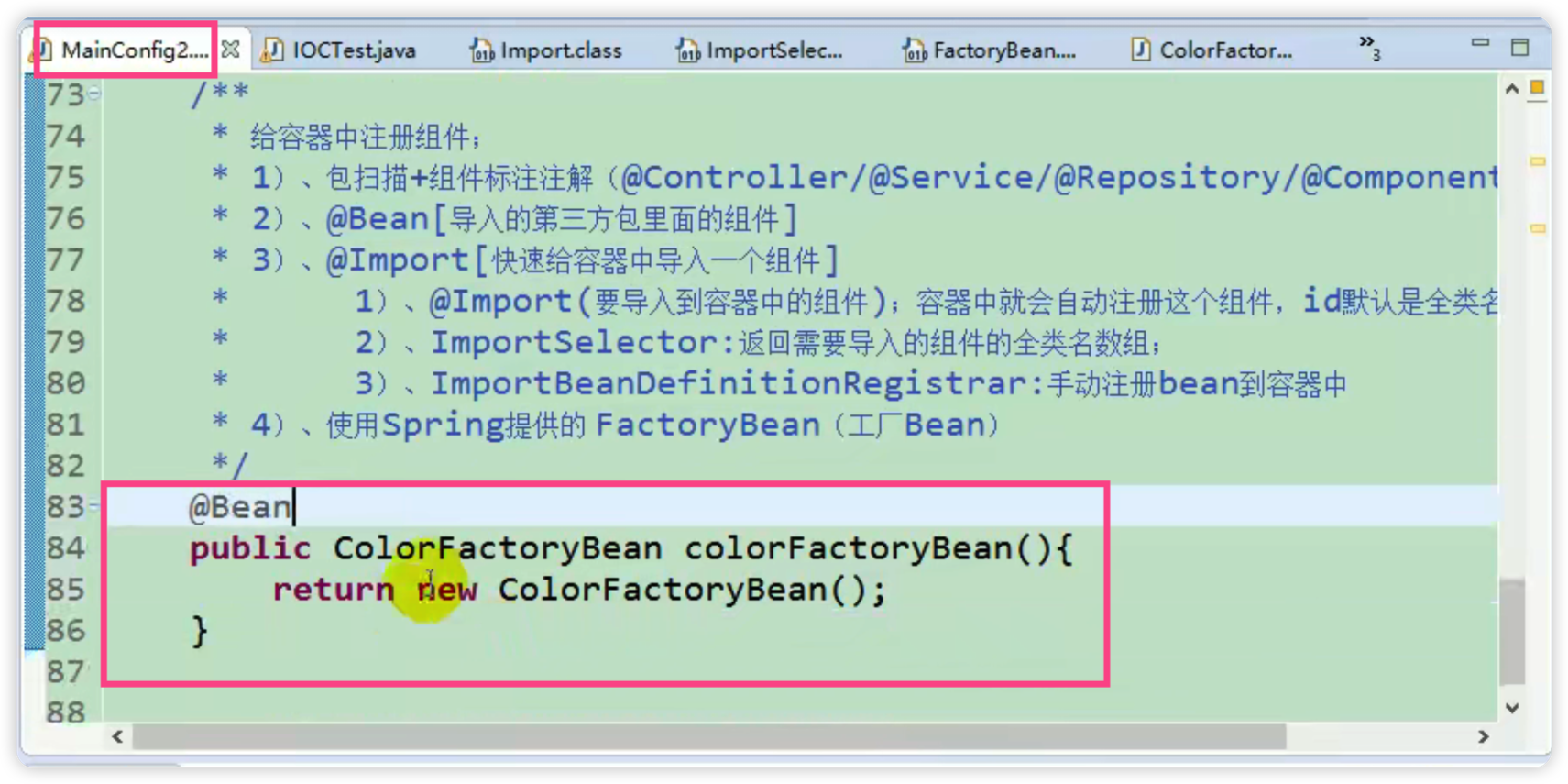Close the MainConfig2 editor tab
The width and height of the screenshot is (1568, 784).
click(x=231, y=49)
